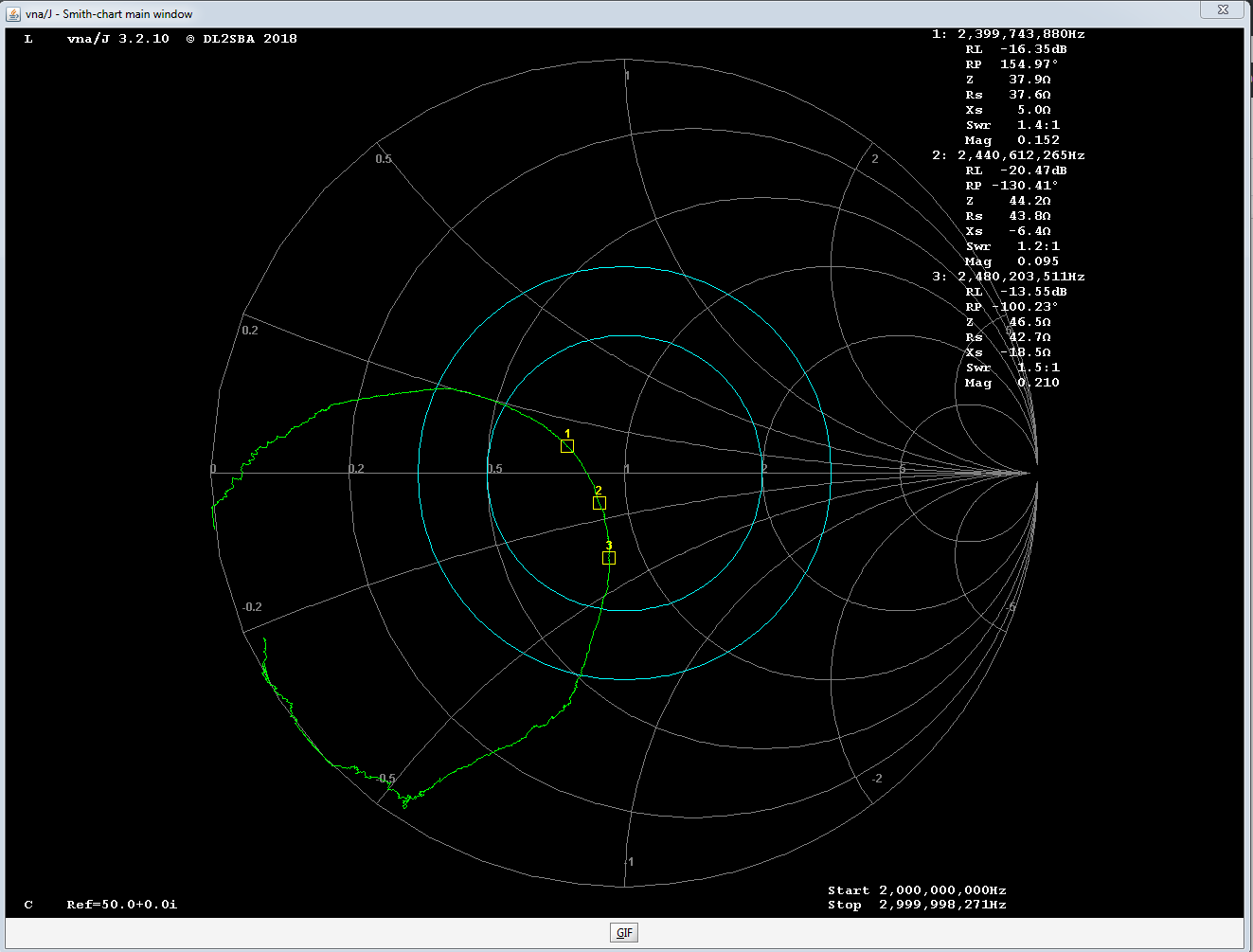This screenshot has height=952, width=1253.
Task: Click marker 2 frequency 2,440,612,265Hz readout
Action: (x=1020, y=155)
